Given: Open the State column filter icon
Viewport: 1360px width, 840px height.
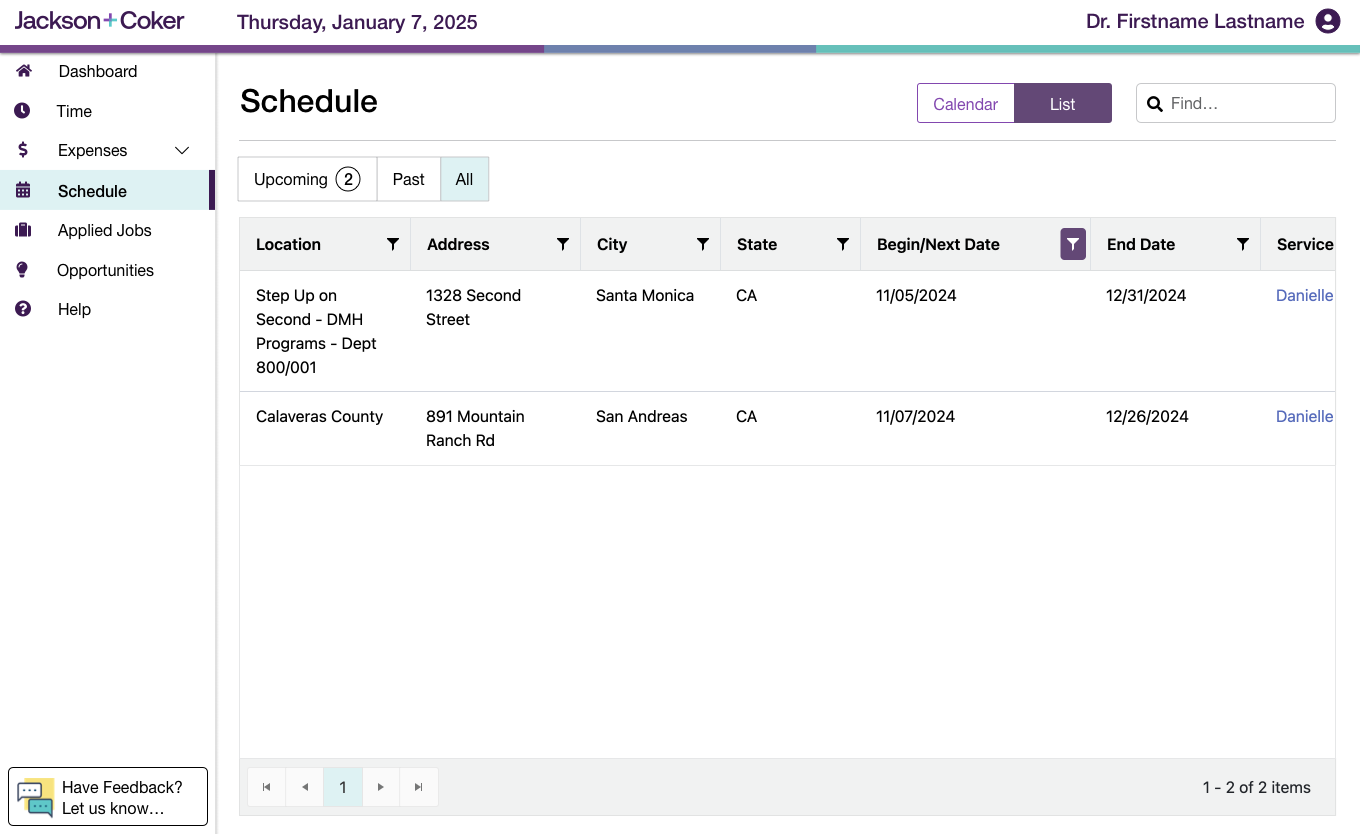Looking at the screenshot, I should (x=843, y=244).
